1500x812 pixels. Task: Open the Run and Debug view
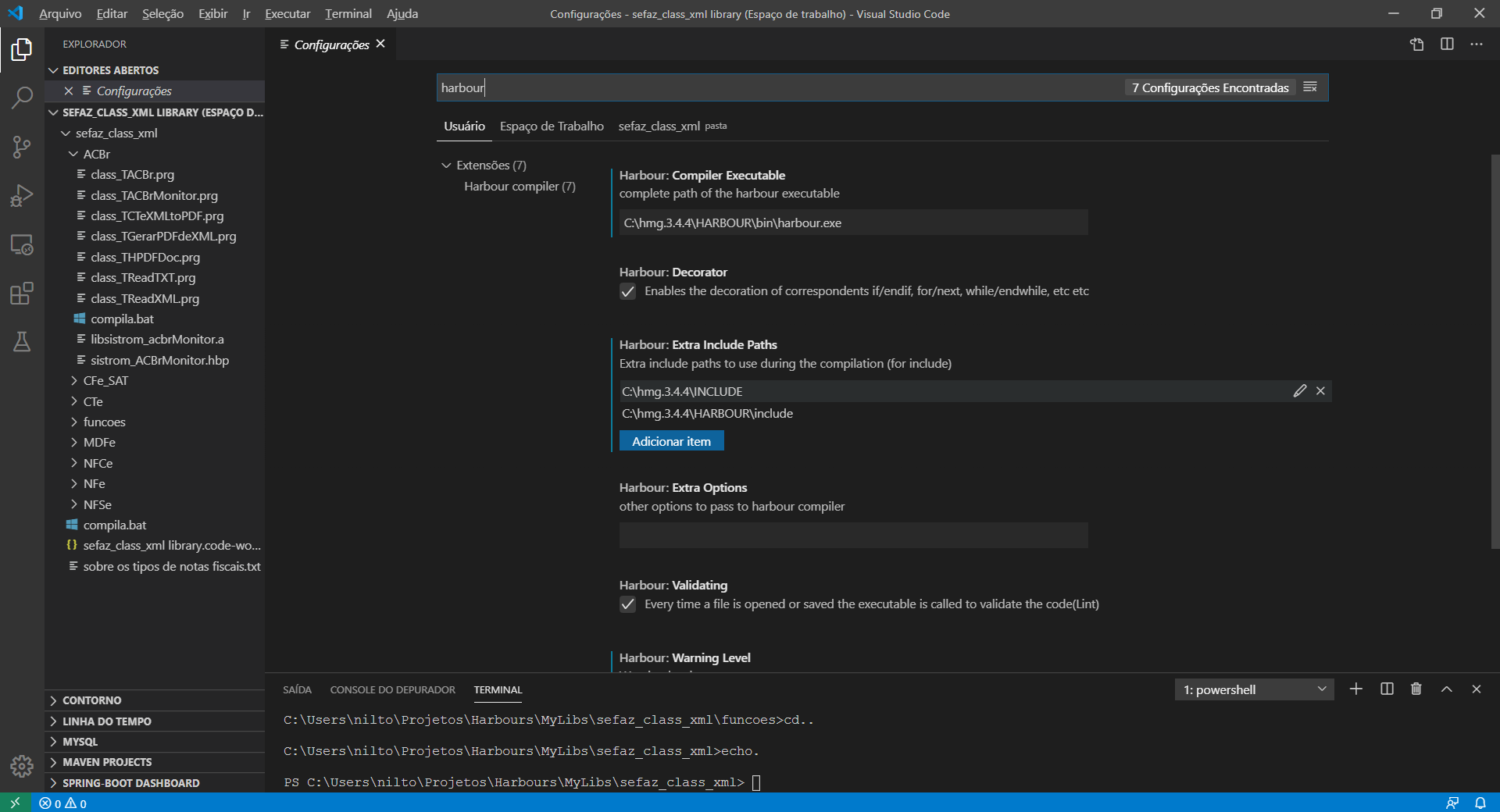(x=22, y=196)
